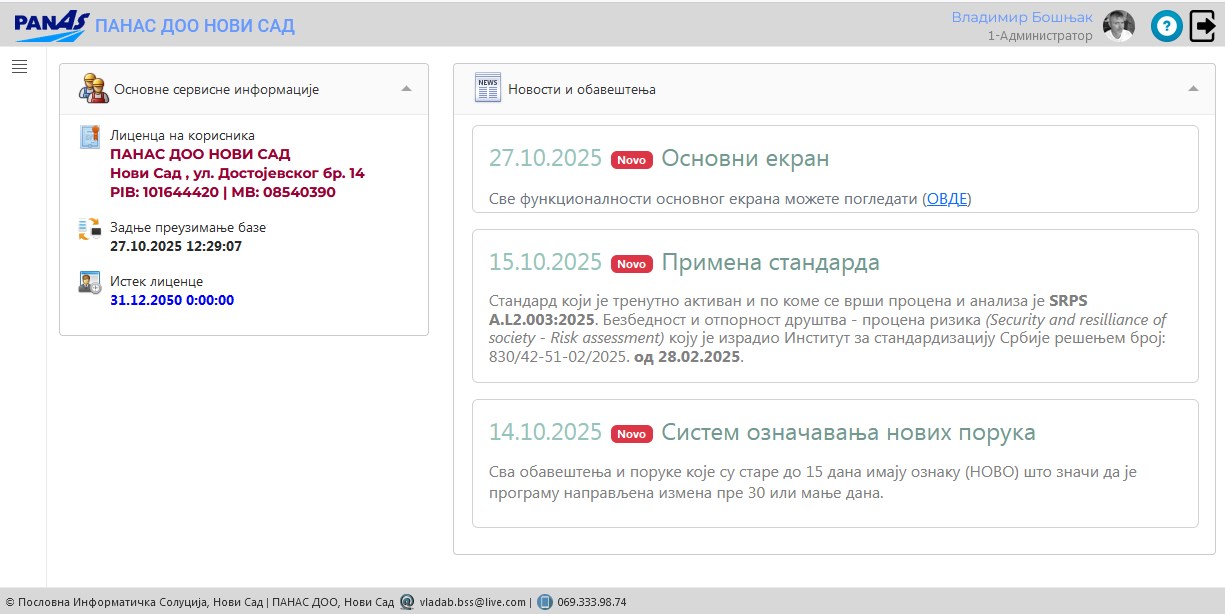Click the logout exit icon
1225x614 pixels.
(x=1202, y=26)
